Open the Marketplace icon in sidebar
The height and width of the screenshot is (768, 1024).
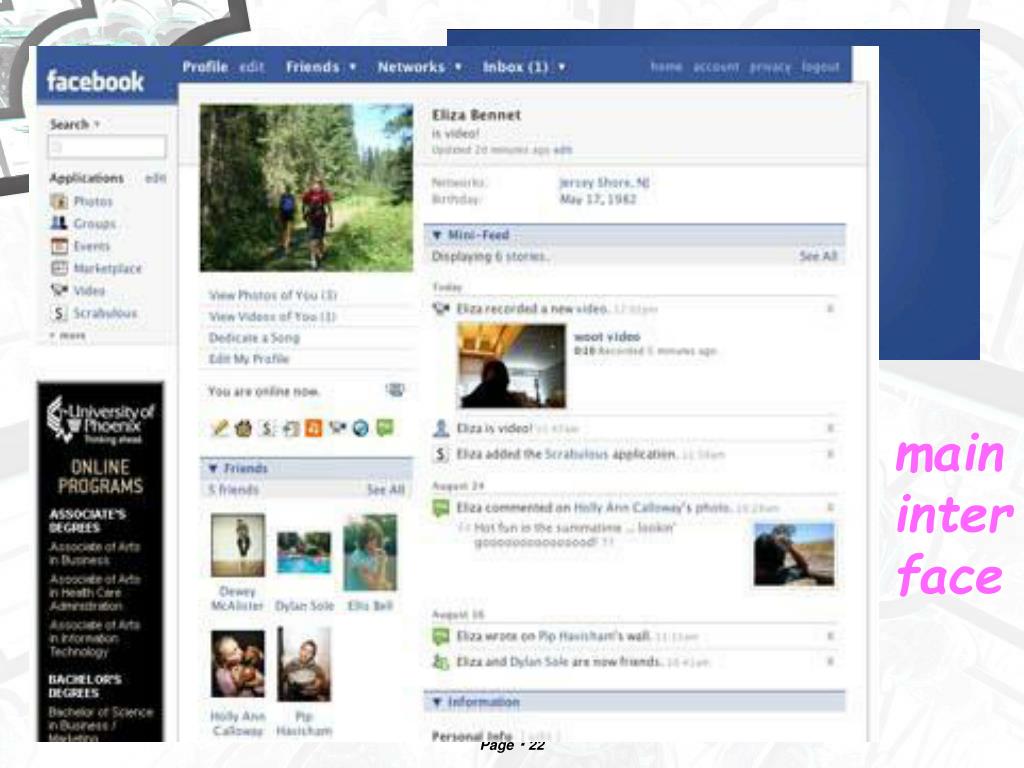[59, 268]
